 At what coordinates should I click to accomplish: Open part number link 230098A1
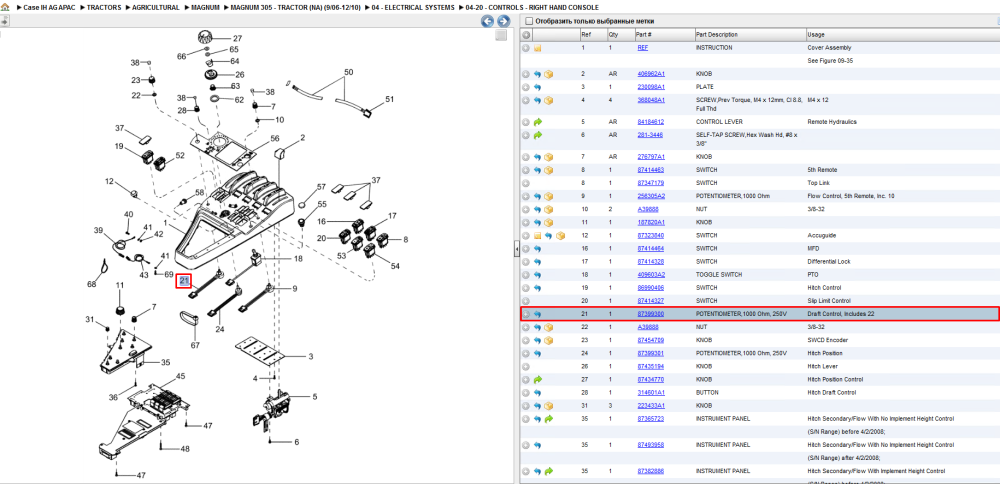coord(651,87)
